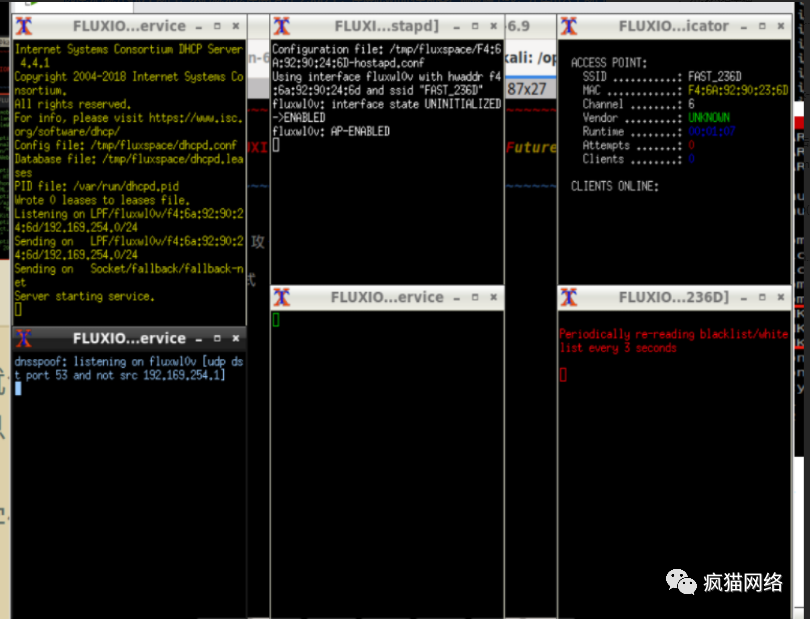Image resolution: width=810 pixels, height=619 pixels.
Task: Maximize the FLUXIO...icator access point window
Action: click(x=762, y=26)
